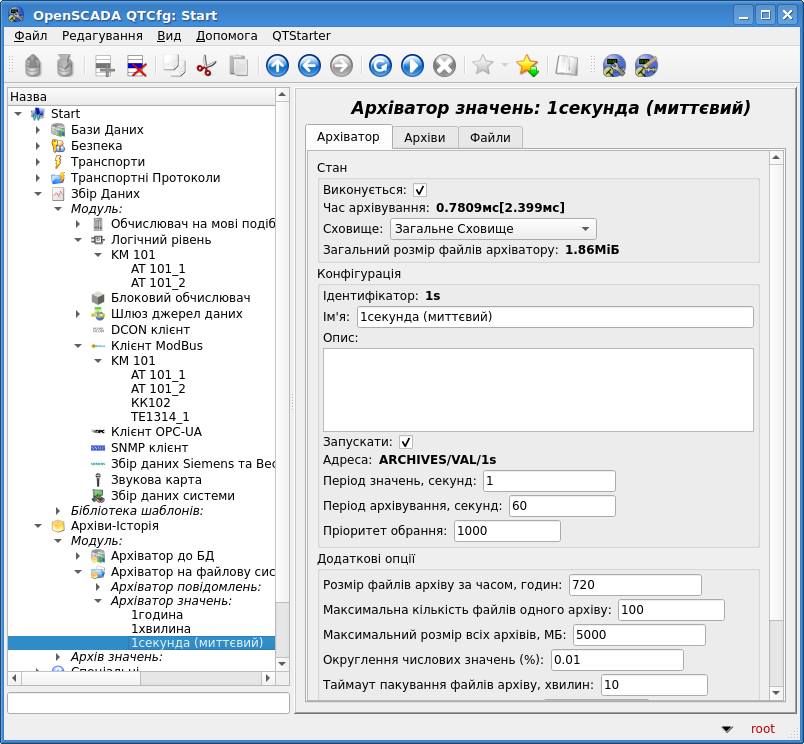Switch to the Архіви tab

[x=424, y=138]
